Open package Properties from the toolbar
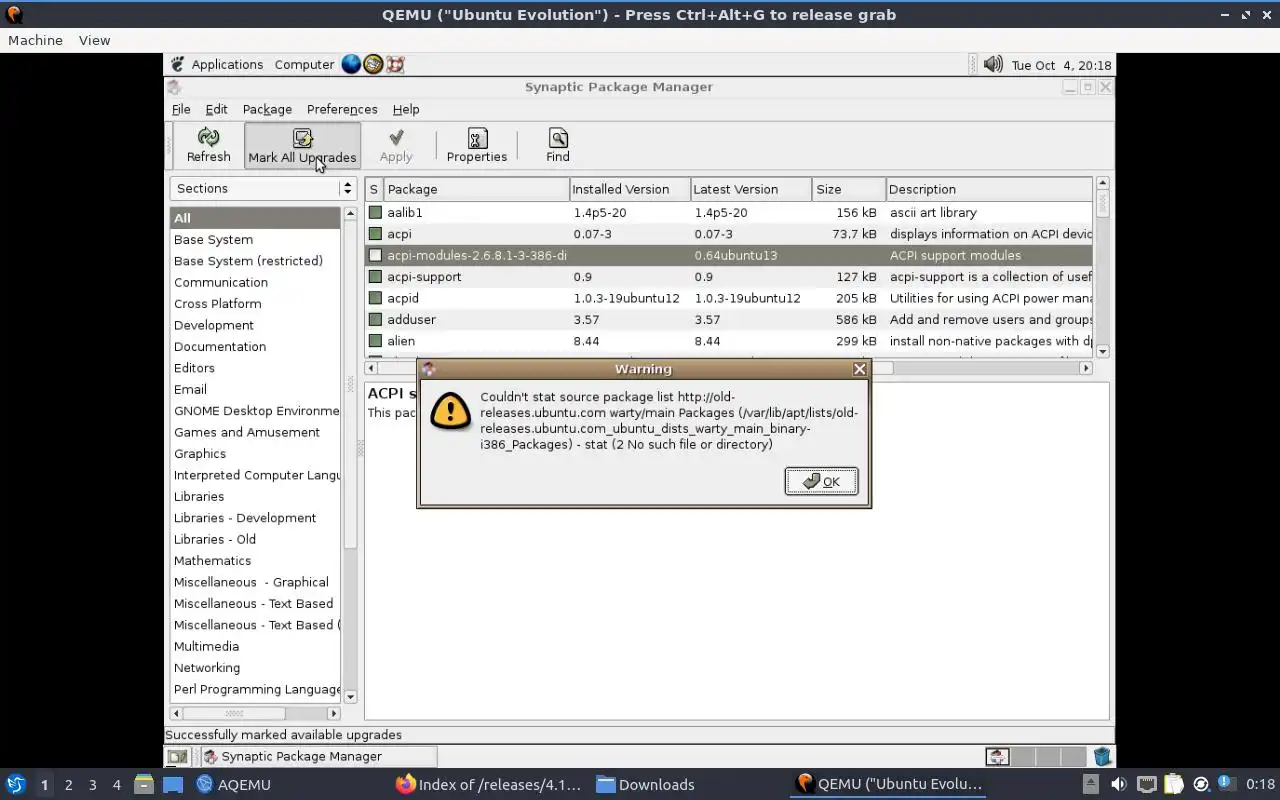Viewport: 1280px width, 800px height. [x=477, y=145]
